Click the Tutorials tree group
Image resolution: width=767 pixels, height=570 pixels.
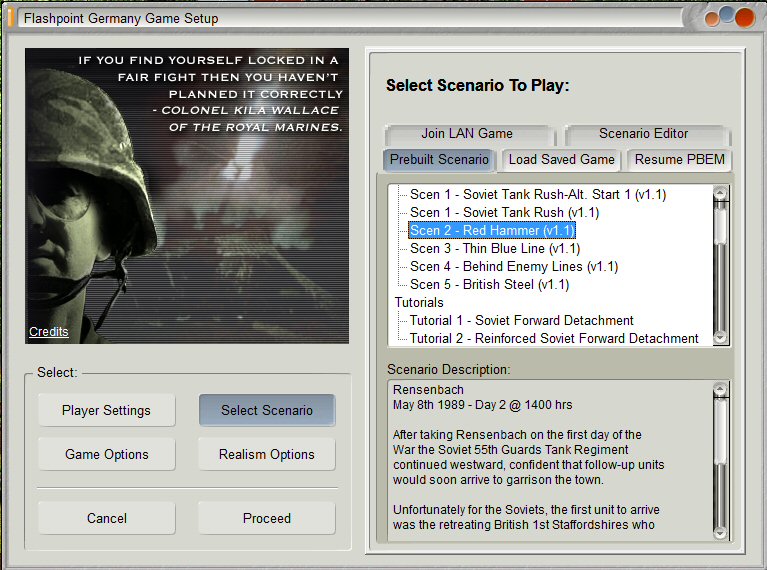pos(419,302)
